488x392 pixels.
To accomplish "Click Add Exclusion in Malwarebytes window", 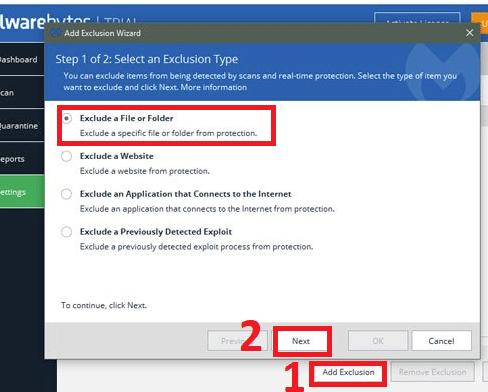I will pyautogui.click(x=348, y=372).
